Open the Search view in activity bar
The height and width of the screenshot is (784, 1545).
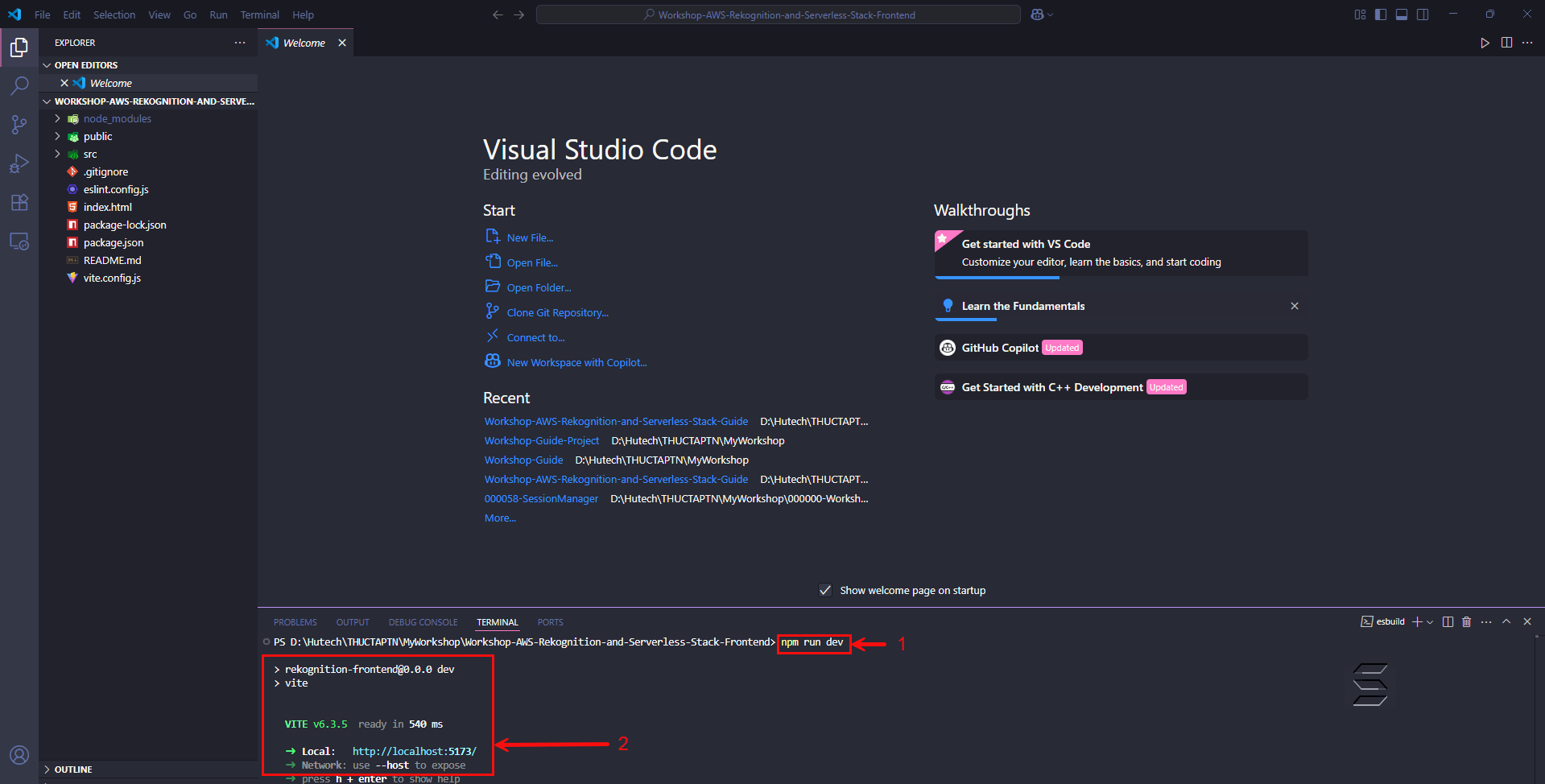[x=19, y=85]
